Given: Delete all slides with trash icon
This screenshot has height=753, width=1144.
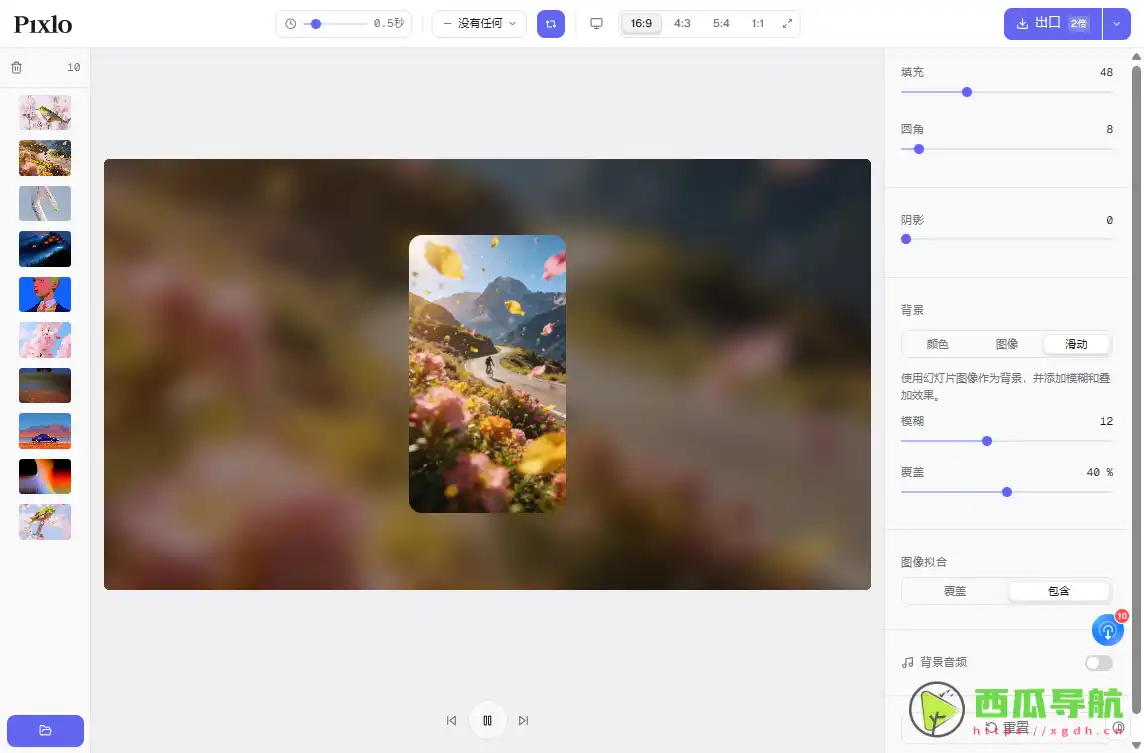Looking at the screenshot, I should click(16, 68).
